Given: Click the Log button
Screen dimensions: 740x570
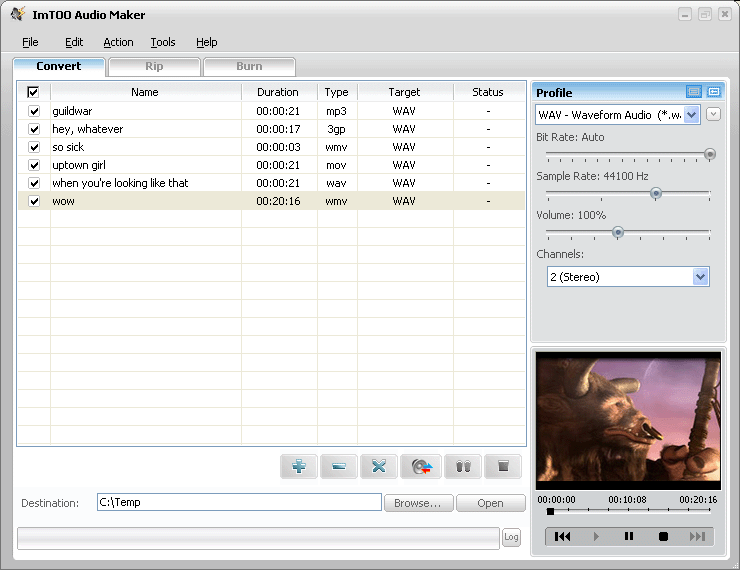Looking at the screenshot, I should (511, 538).
